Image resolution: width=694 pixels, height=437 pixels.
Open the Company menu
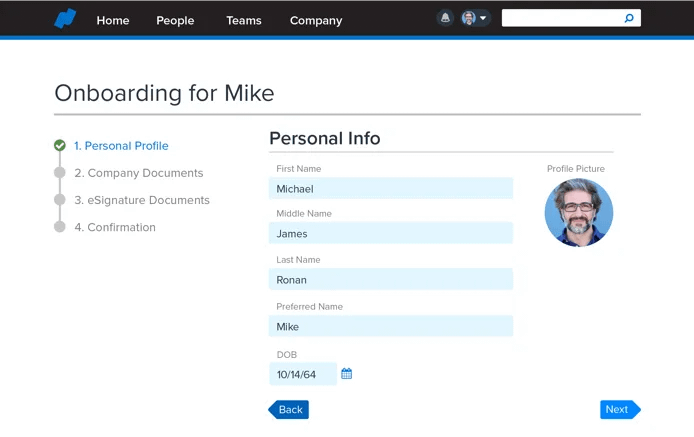click(316, 20)
